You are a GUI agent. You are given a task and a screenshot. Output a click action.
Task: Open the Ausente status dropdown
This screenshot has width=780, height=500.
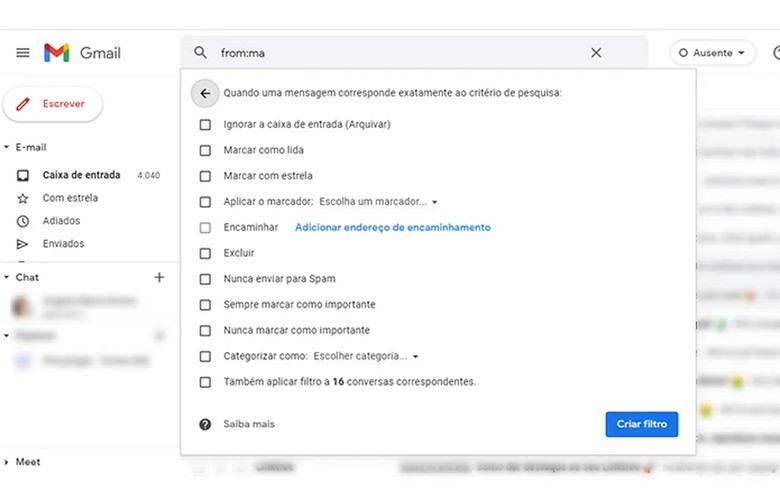[712, 53]
